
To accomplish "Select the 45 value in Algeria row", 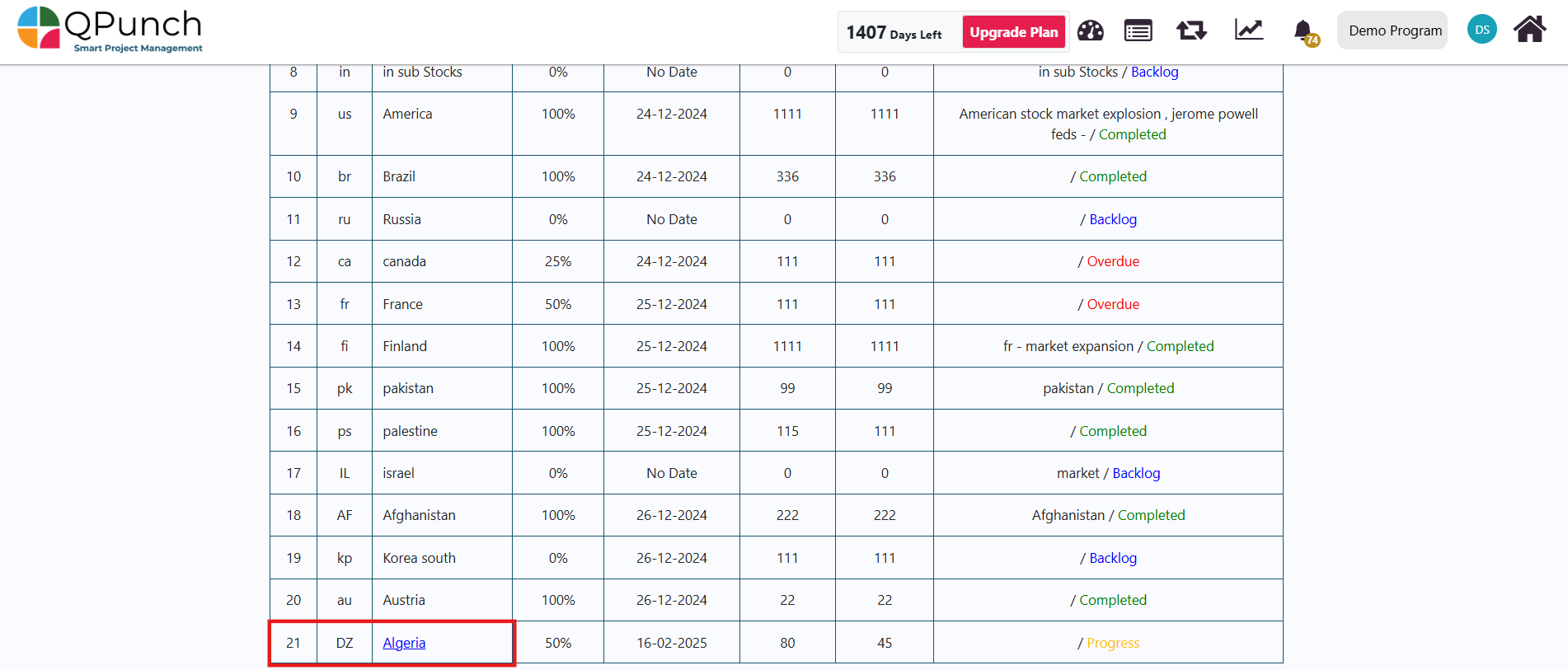I will tap(885, 643).
